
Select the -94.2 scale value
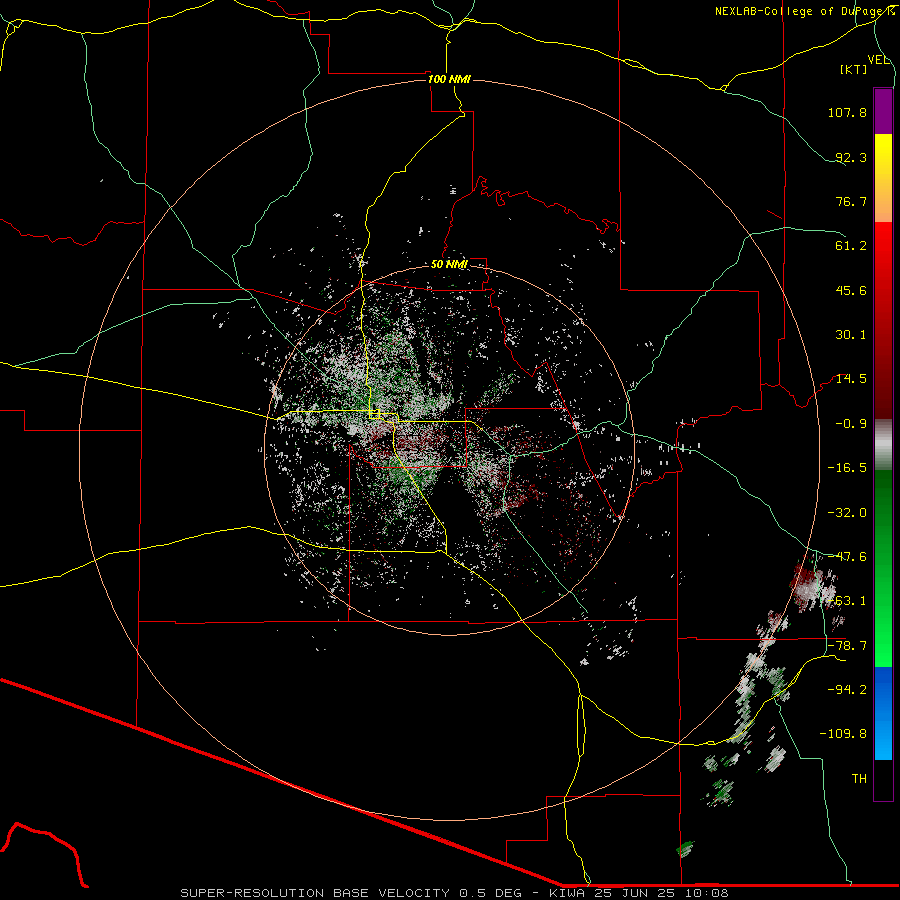[x=847, y=689]
